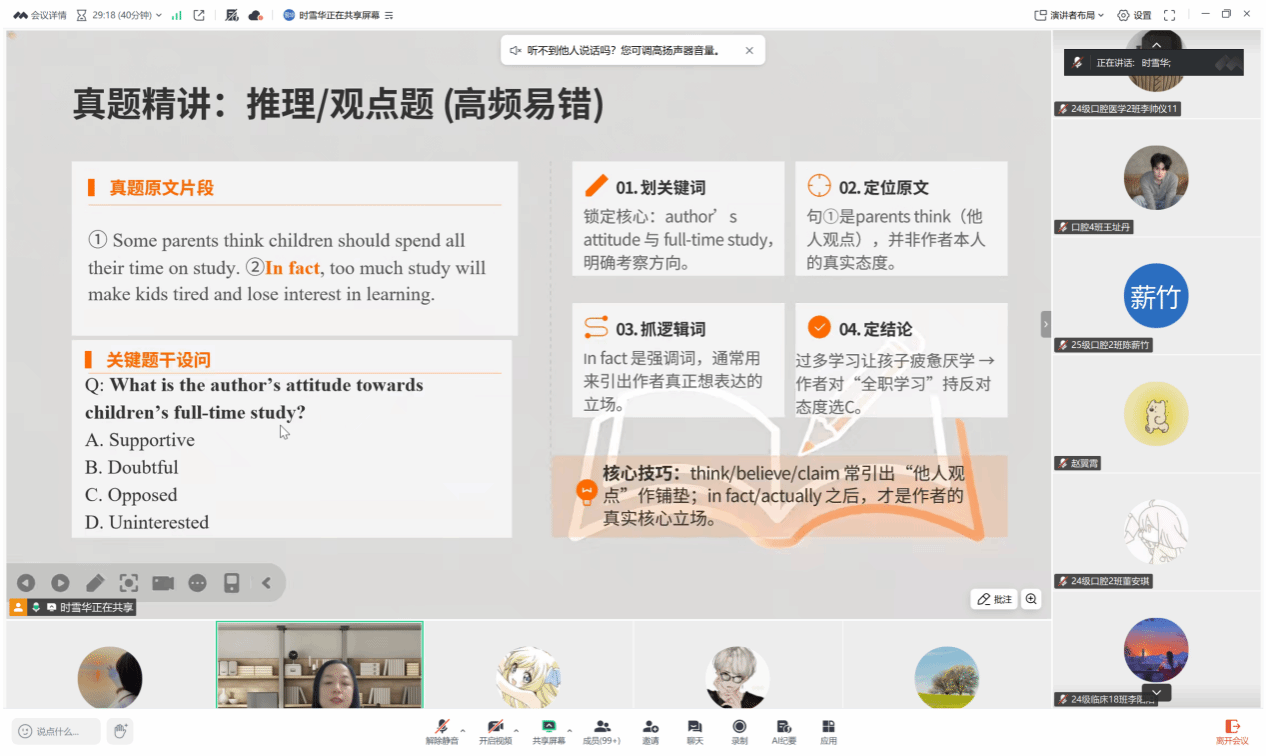This screenshot has width=1266, height=756.
Task: Collapse the slide toolbar with the left chevron
Action: (x=266, y=583)
